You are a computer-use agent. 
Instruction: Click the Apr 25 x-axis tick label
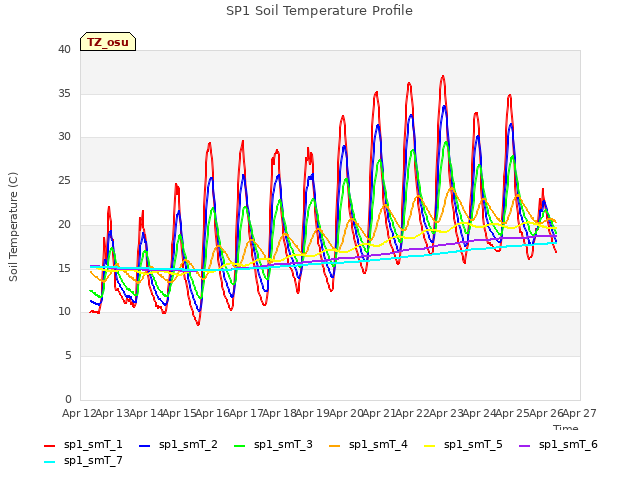(513, 413)
